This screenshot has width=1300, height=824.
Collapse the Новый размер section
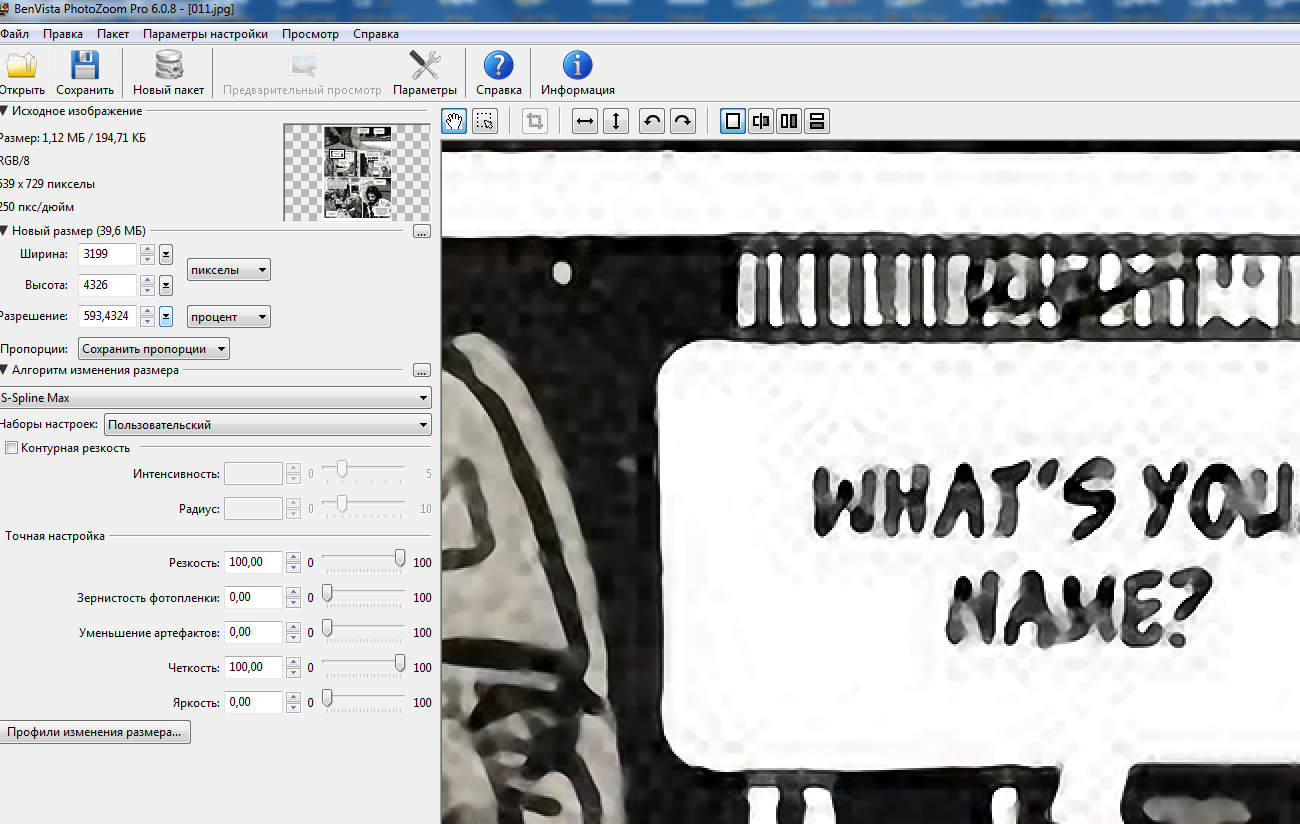click(4, 231)
